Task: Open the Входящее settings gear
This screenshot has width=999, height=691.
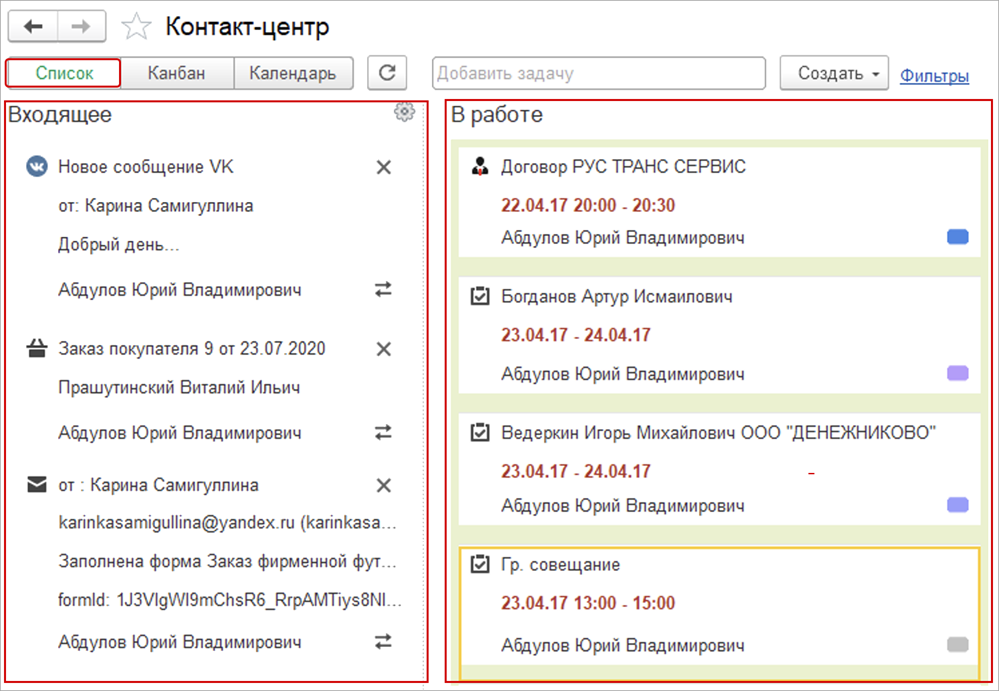Action: tap(404, 112)
